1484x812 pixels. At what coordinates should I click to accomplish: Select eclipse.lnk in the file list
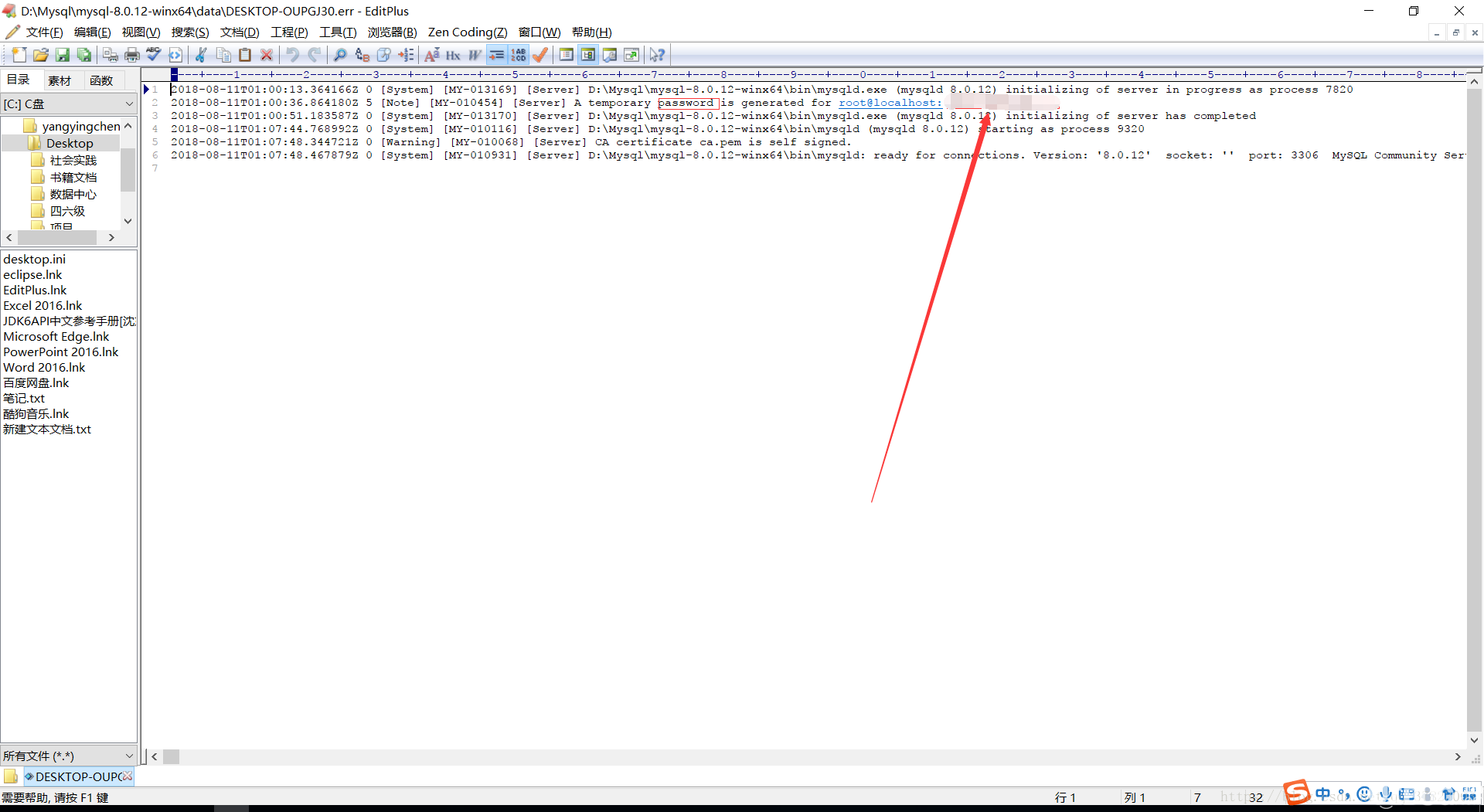(x=32, y=274)
